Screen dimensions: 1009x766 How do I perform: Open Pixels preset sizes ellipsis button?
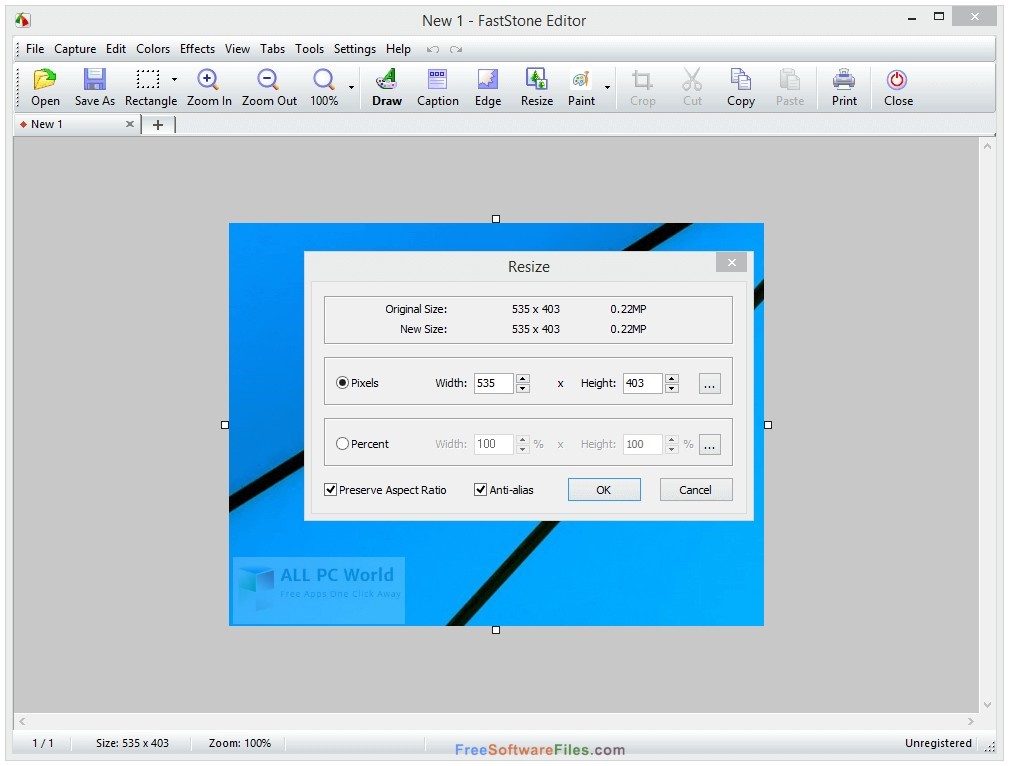click(710, 384)
